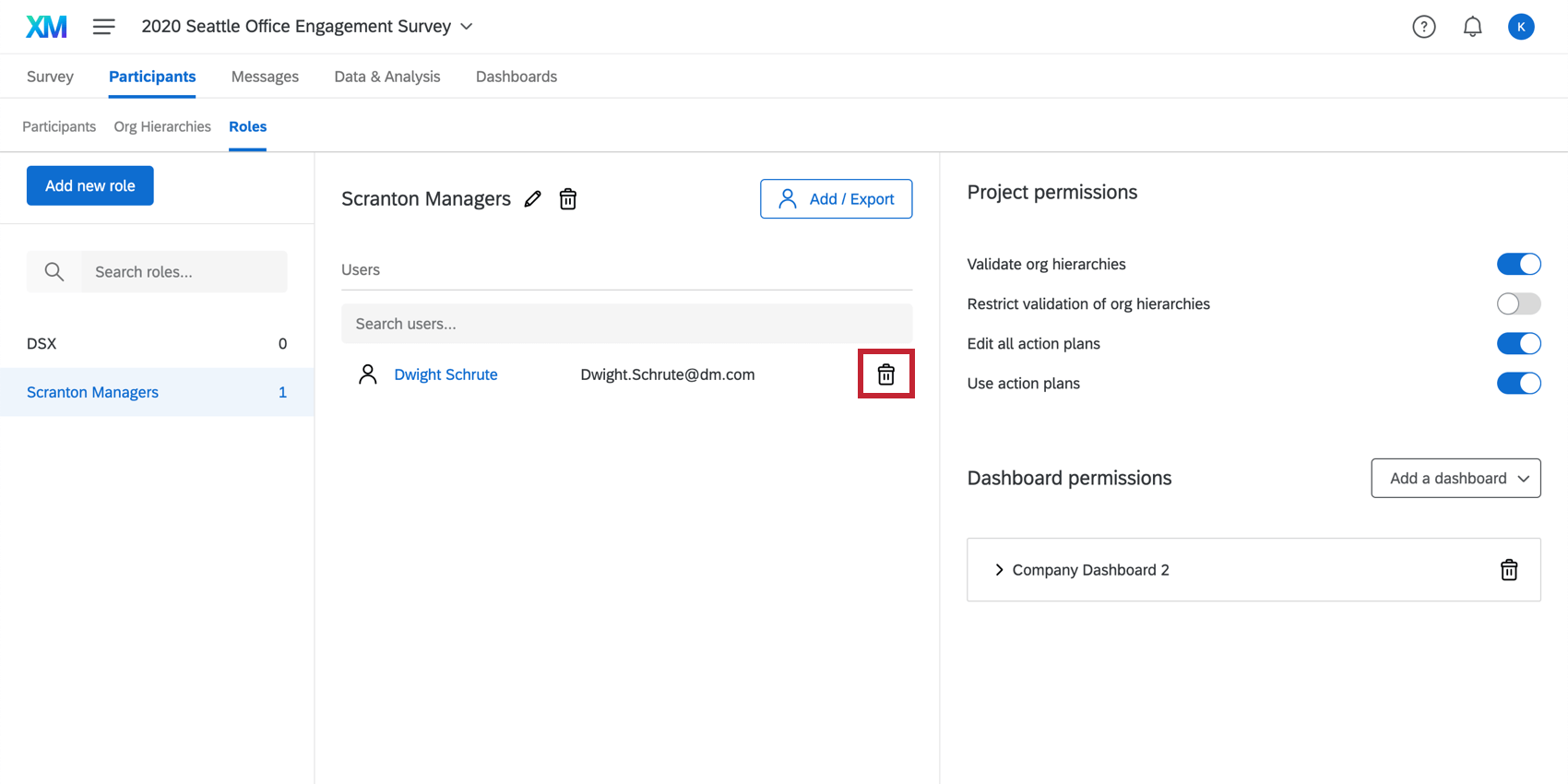Image resolution: width=1568 pixels, height=784 pixels.
Task: Click in the Search roles field
Action: [183, 272]
